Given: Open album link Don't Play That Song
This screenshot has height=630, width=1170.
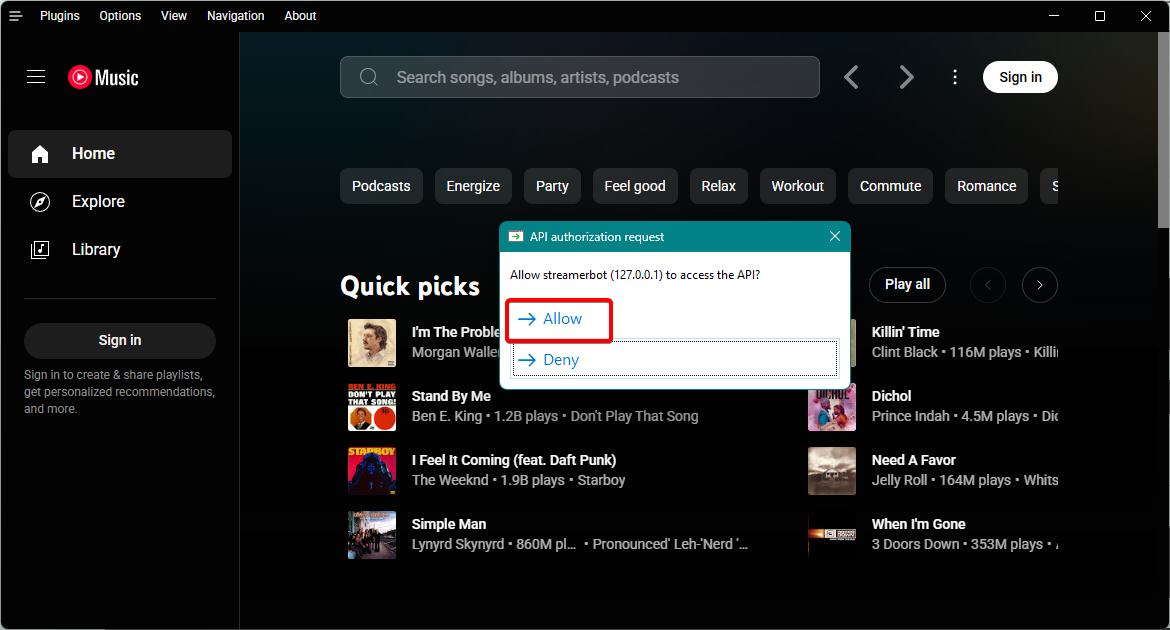Looking at the screenshot, I should coord(634,417).
